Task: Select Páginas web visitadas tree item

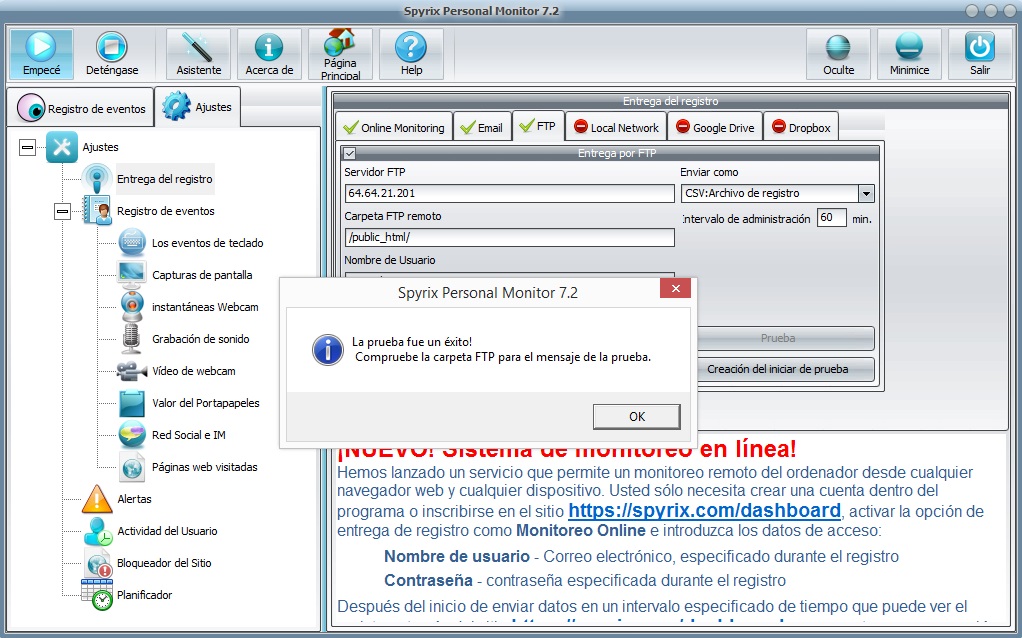Action: pyautogui.click(x=205, y=467)
